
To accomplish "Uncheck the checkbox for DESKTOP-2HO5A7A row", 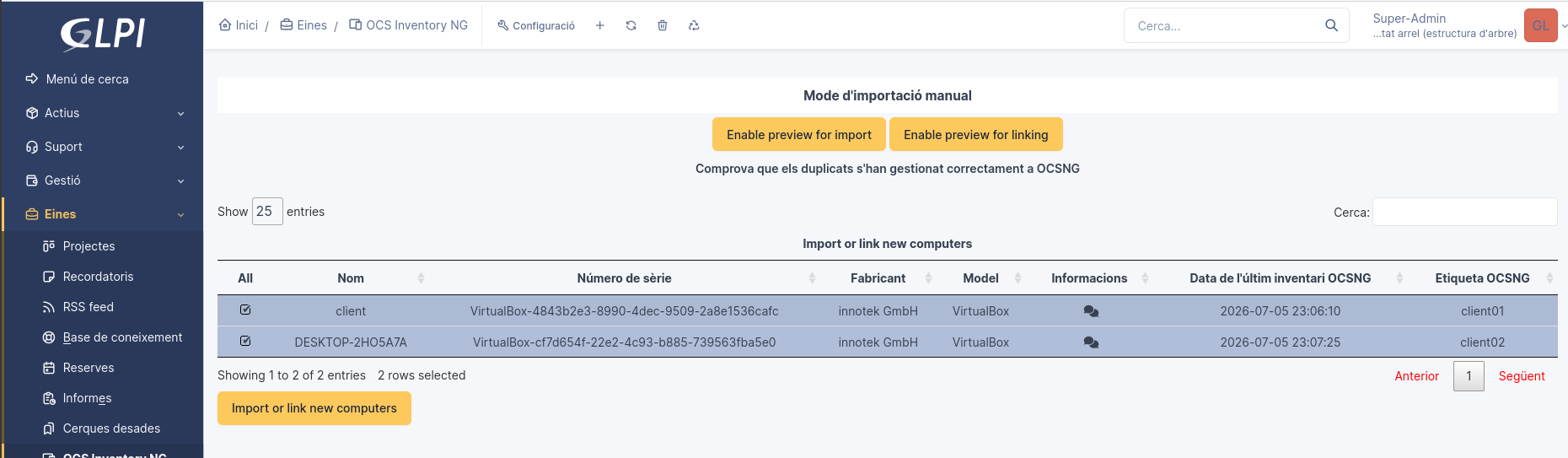I will (x=245, y=342).
